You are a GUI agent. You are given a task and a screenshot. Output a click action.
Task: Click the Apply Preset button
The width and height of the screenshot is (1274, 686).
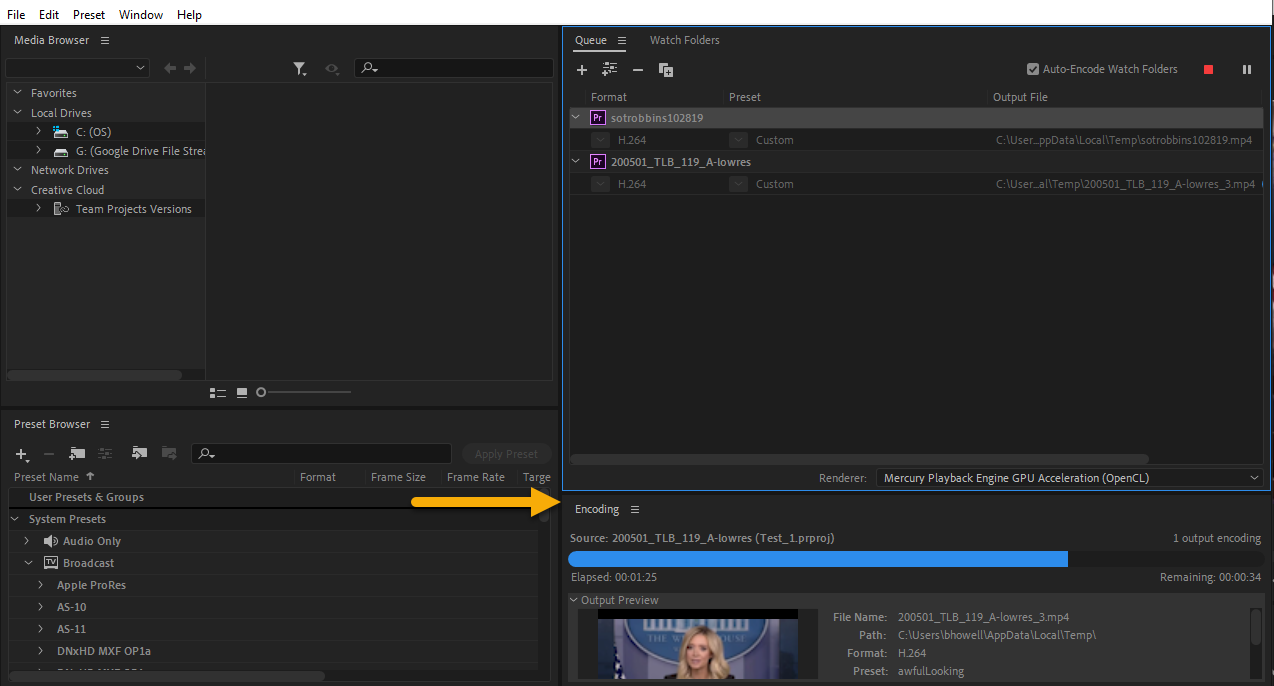pos(506,453)
